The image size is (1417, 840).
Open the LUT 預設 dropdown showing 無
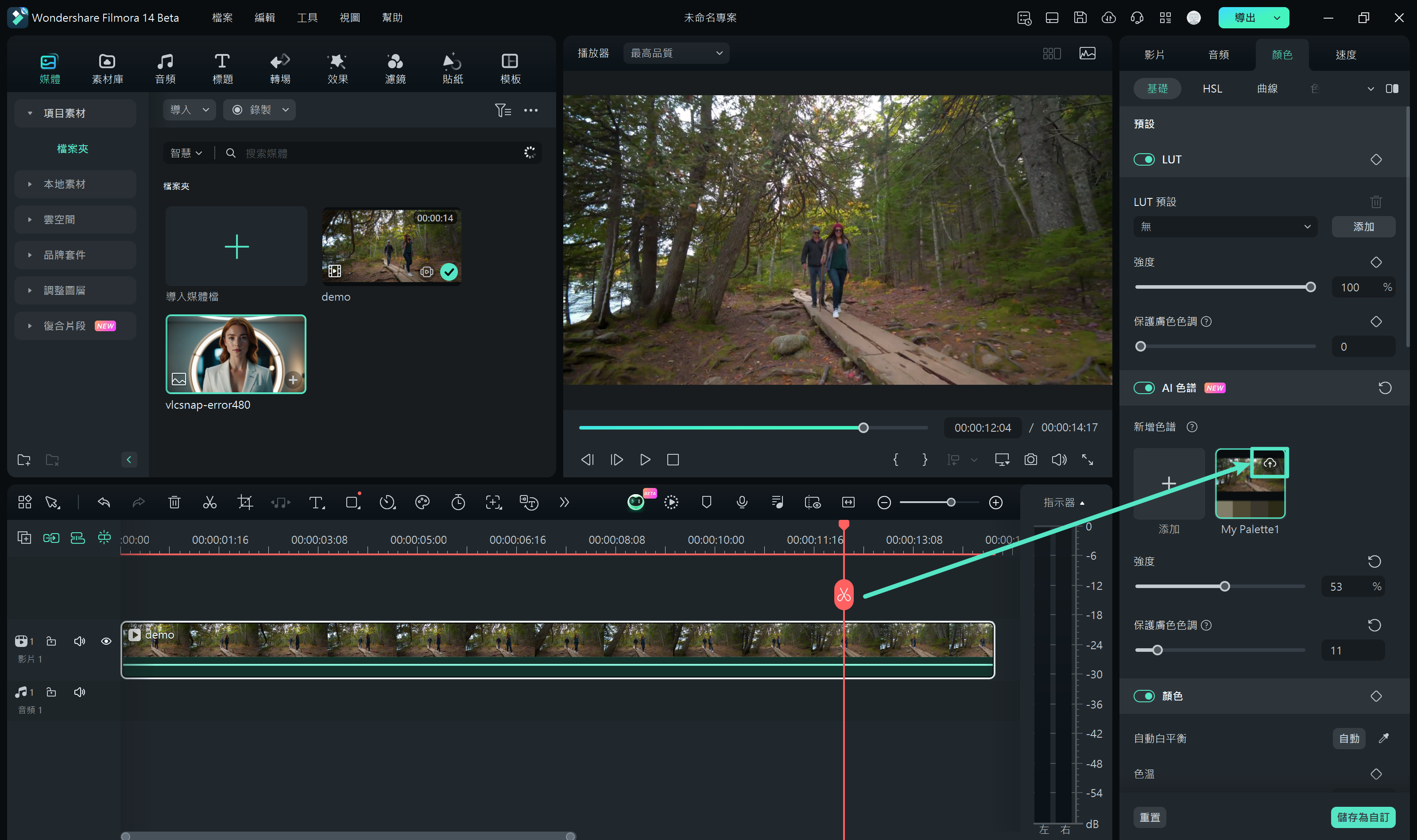pyautogui.click(x=1225, y=226)
